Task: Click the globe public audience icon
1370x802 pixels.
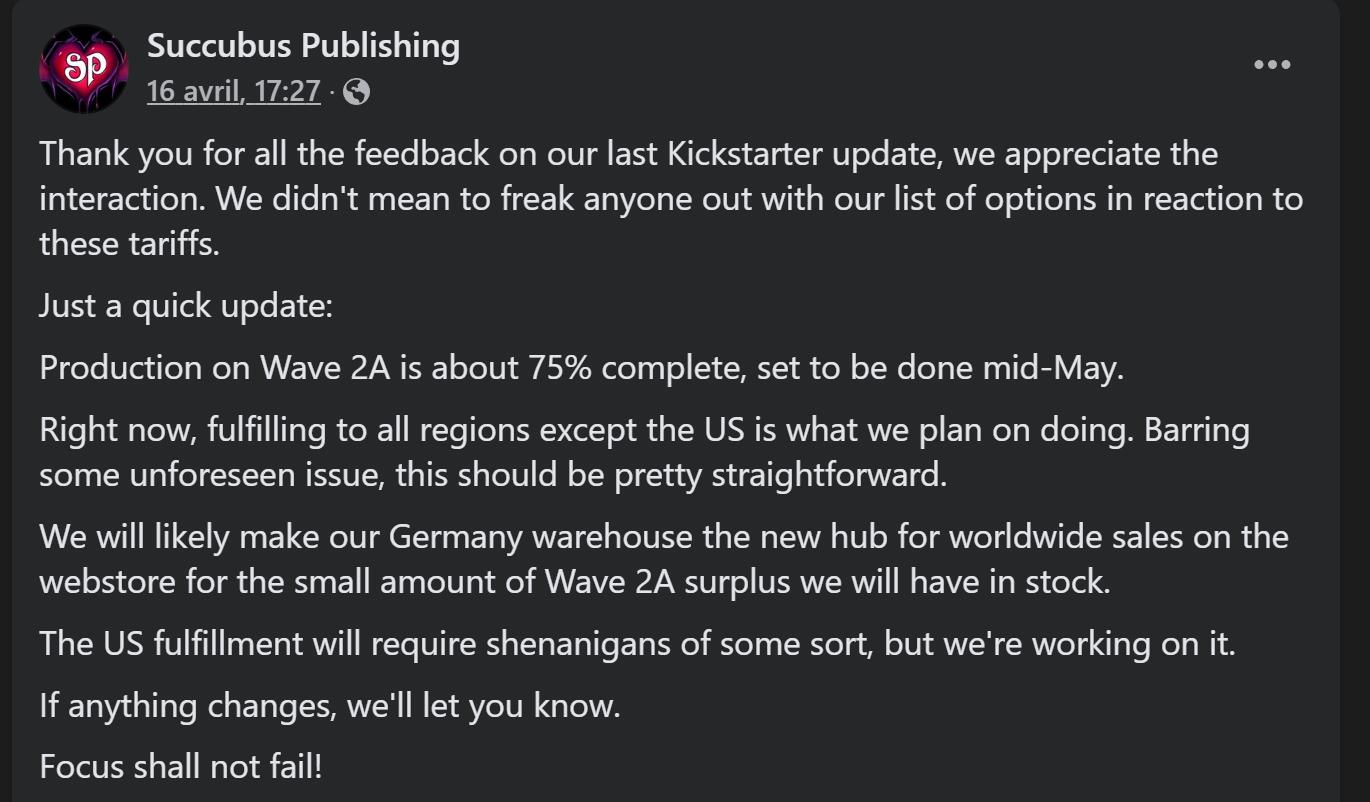Action: pos(356,92)
